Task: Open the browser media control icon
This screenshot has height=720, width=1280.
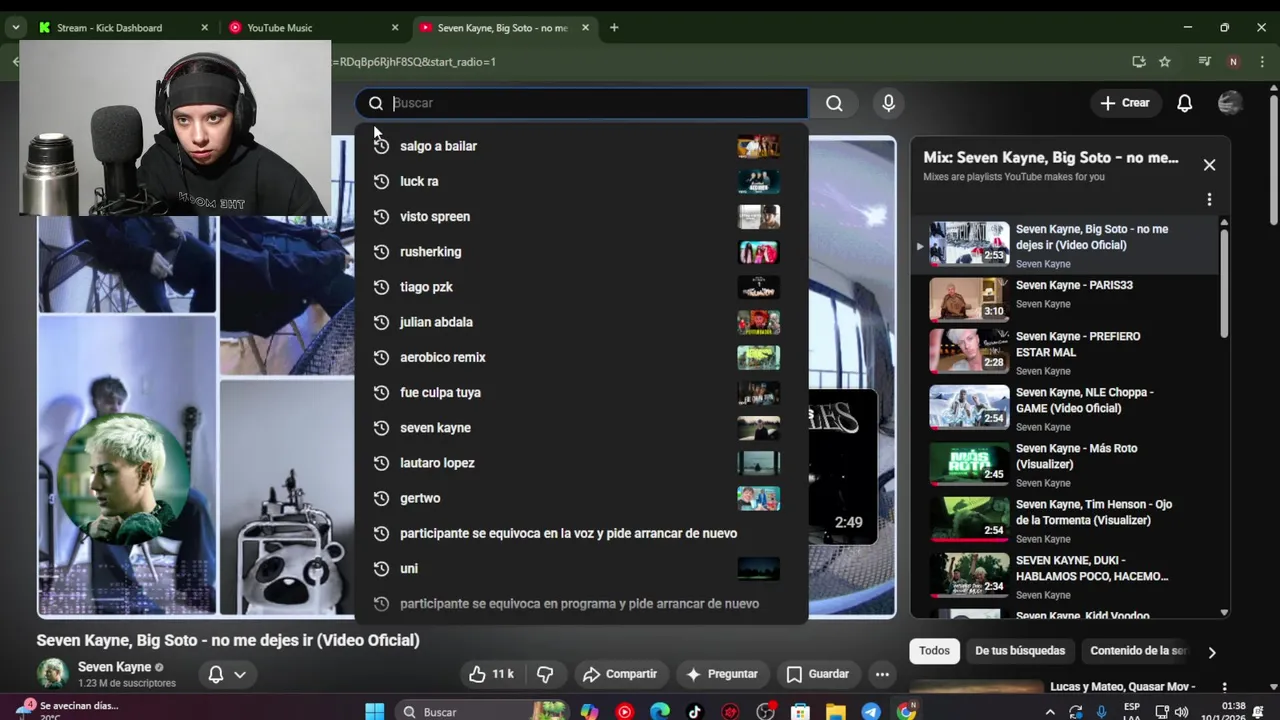Action: click(1205, 62)
